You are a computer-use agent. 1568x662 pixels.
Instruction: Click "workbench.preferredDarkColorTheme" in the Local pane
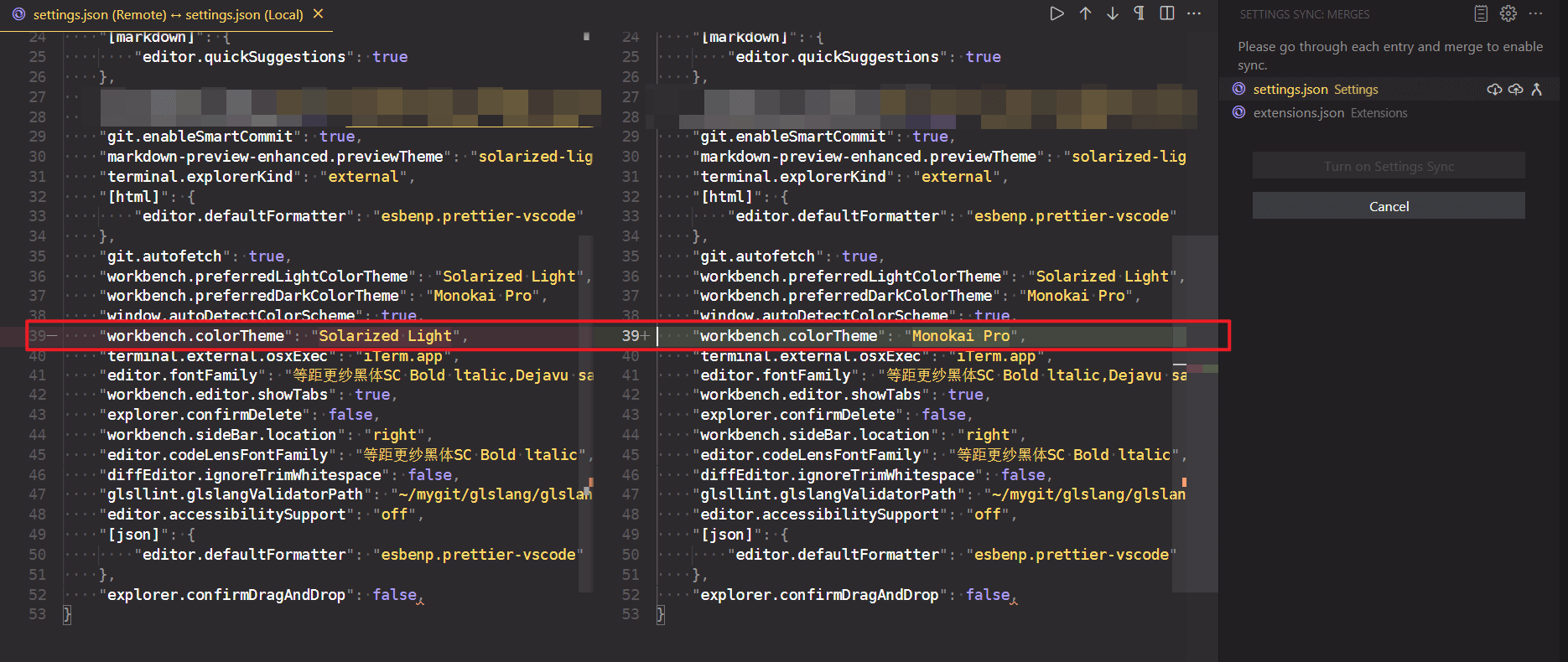(847, 296)
